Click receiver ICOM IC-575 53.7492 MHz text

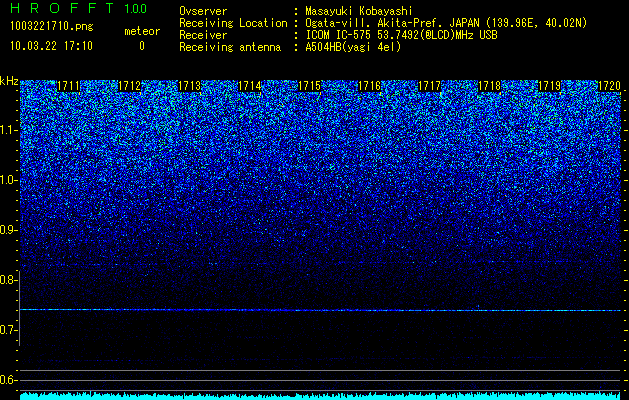click(401, 35)
